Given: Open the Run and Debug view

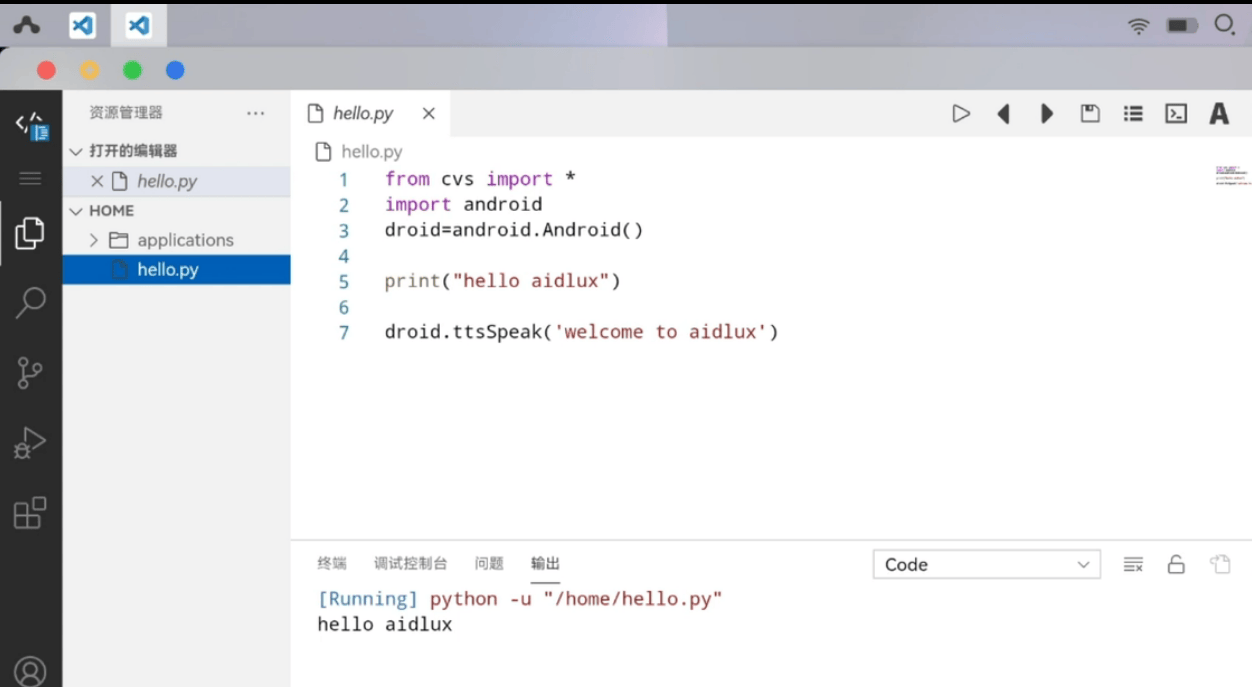Looking at the screenshot, I should pos(30,442).
